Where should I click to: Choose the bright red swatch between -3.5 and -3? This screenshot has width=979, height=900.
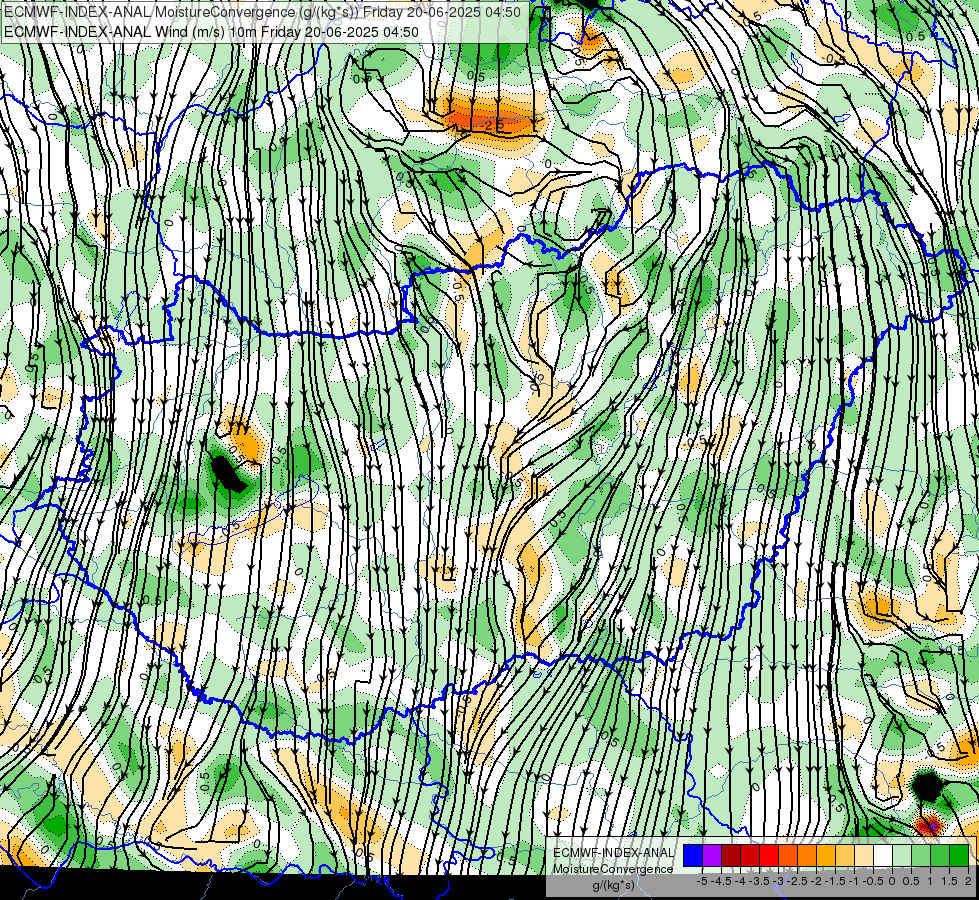(x=769, y=856)
